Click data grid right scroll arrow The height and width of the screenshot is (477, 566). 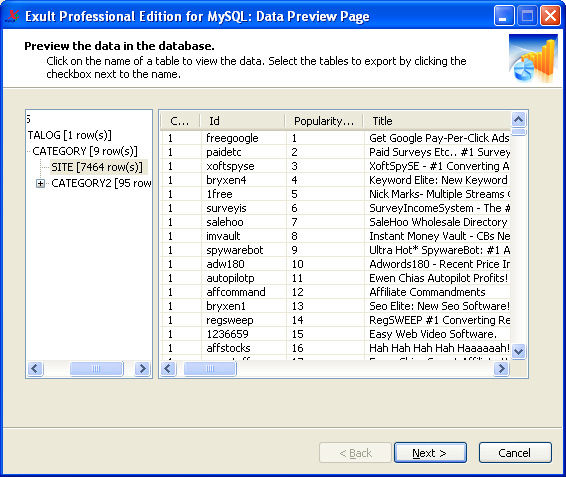501,369
